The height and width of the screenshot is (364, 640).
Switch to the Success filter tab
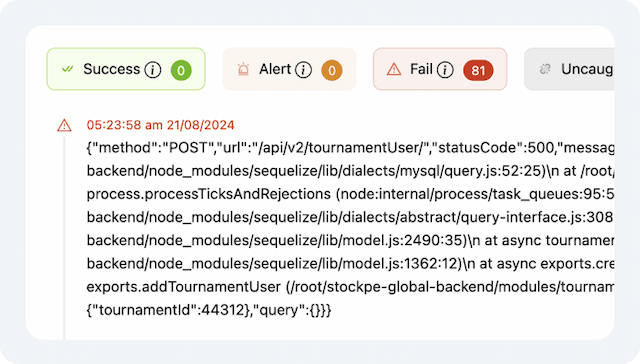[126, 69]
